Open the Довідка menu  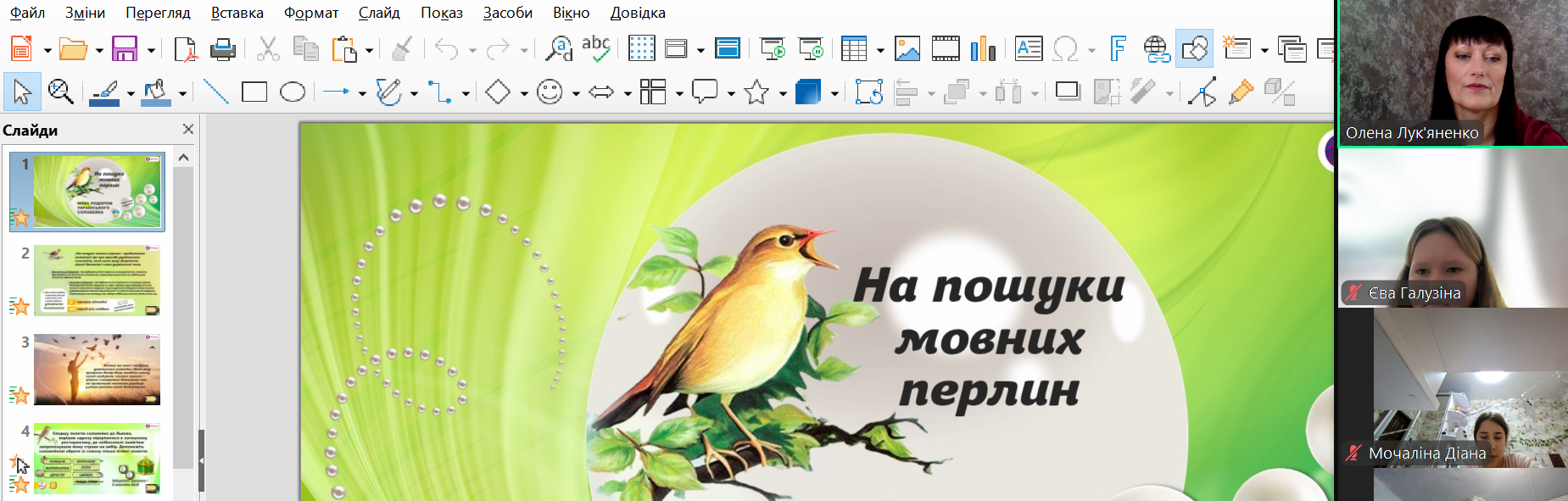tap(638, 13)
